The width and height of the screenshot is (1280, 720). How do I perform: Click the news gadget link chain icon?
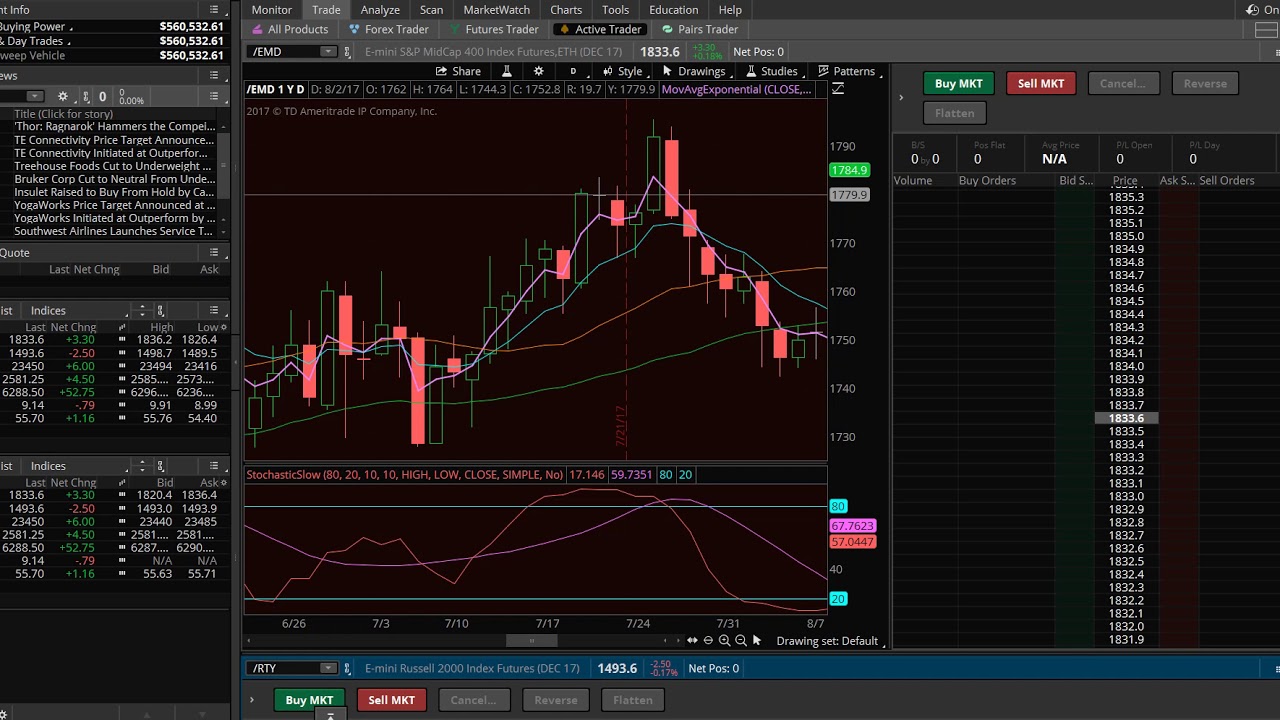coord(85,96)
